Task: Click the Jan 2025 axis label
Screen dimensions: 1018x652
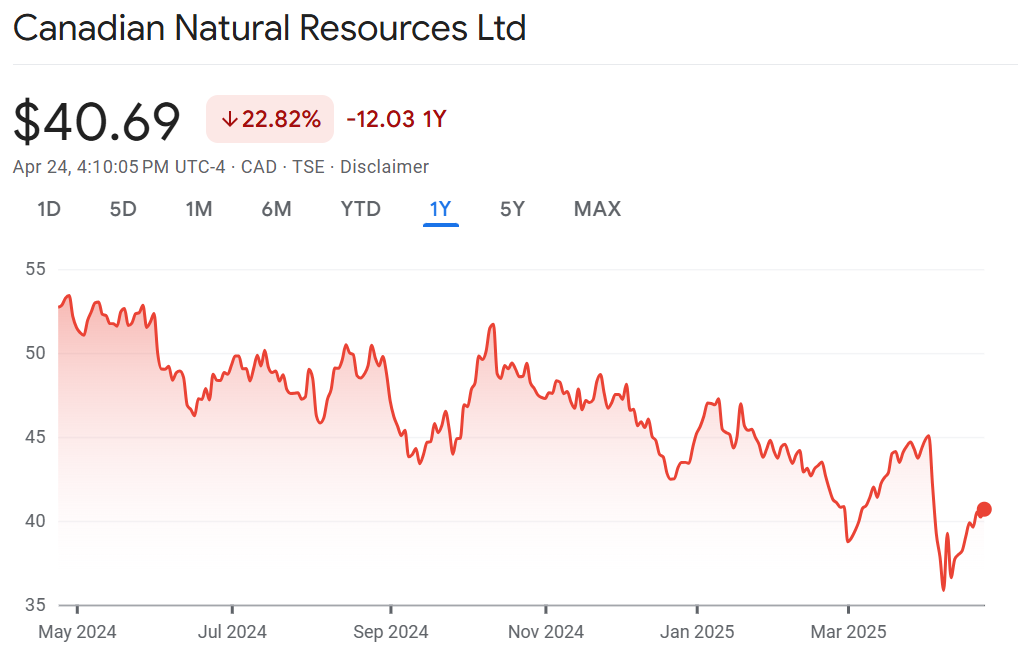Action: pyautogui.click(x=697, y=632)
